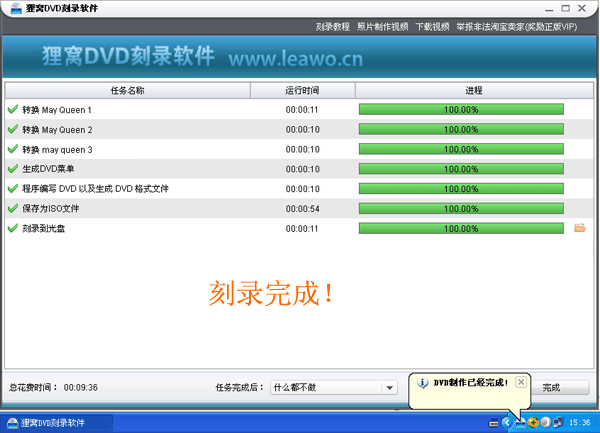The width and height of the screenshot is (600, 433).
Task: Open the output folder icon beside 刻录到光盘 progress
Action: [579, 228]
